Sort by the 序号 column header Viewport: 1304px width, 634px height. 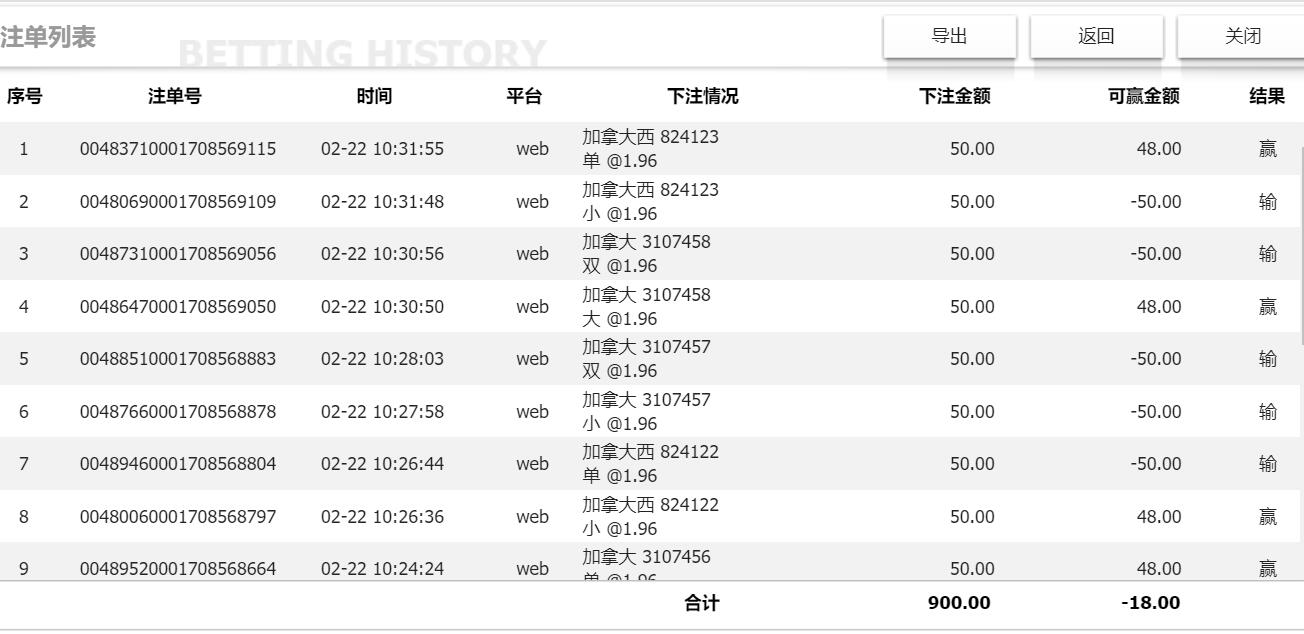tap(24, 96)
